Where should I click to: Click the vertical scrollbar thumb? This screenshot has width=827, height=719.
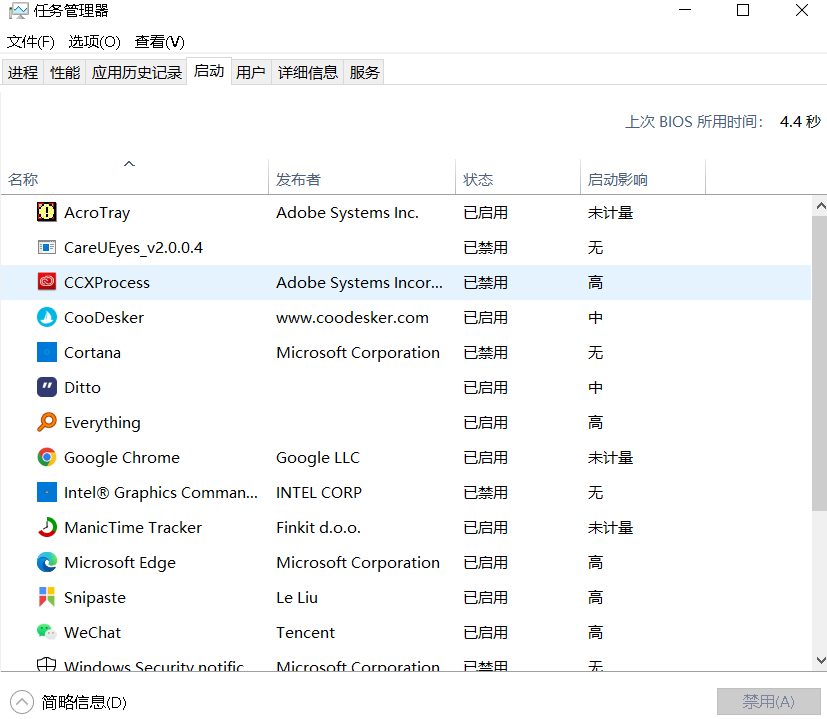coord(820,363)
